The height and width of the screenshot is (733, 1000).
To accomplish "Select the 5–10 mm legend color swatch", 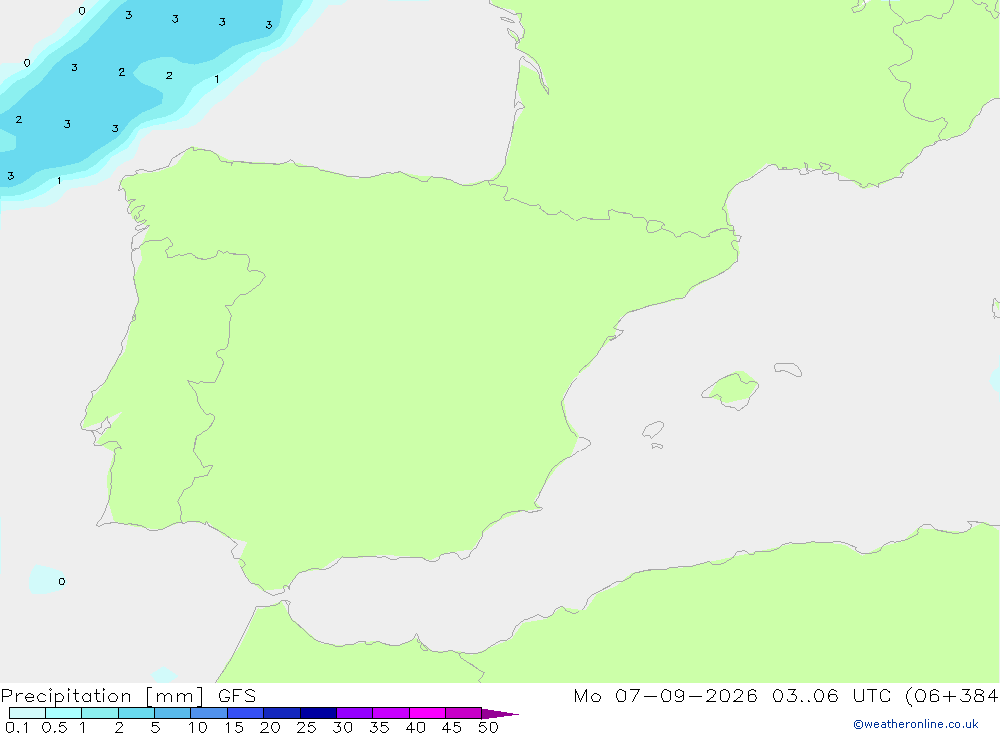I will point(173,713).
